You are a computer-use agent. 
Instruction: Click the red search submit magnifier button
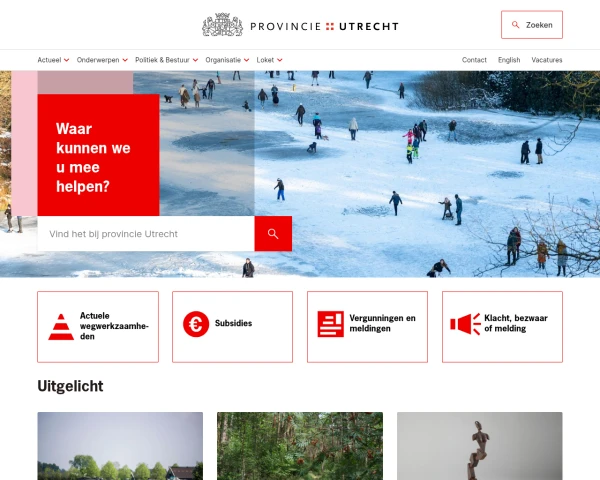click(273, 233)
